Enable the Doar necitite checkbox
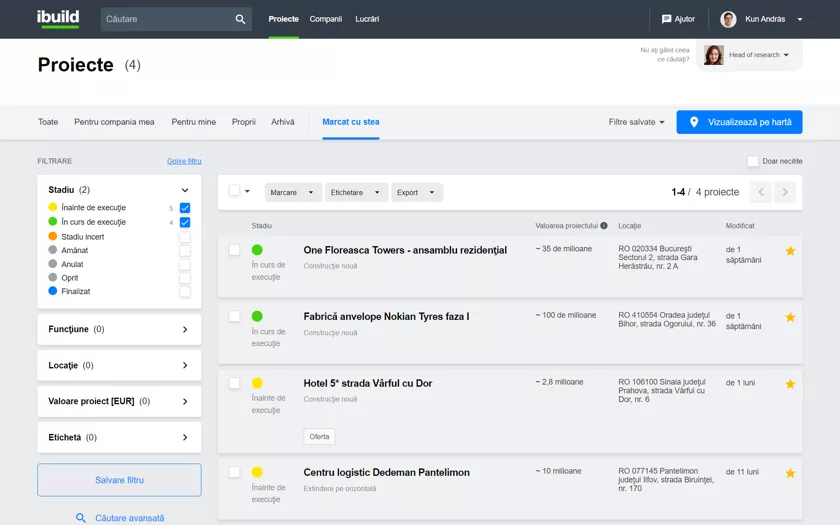This screenshot has height=525, width=840. (x=753, y=161)
